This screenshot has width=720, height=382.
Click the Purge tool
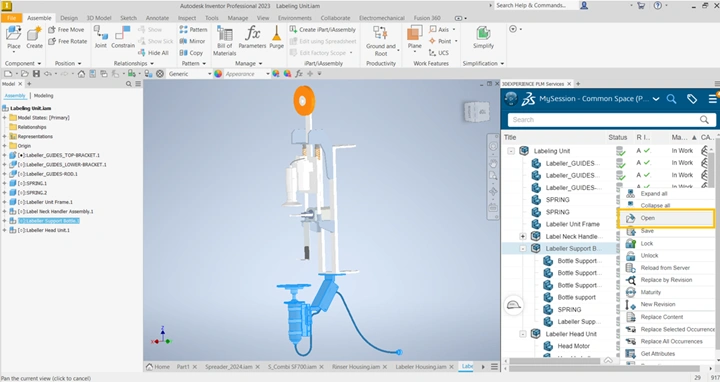click(x=276, y=37)
